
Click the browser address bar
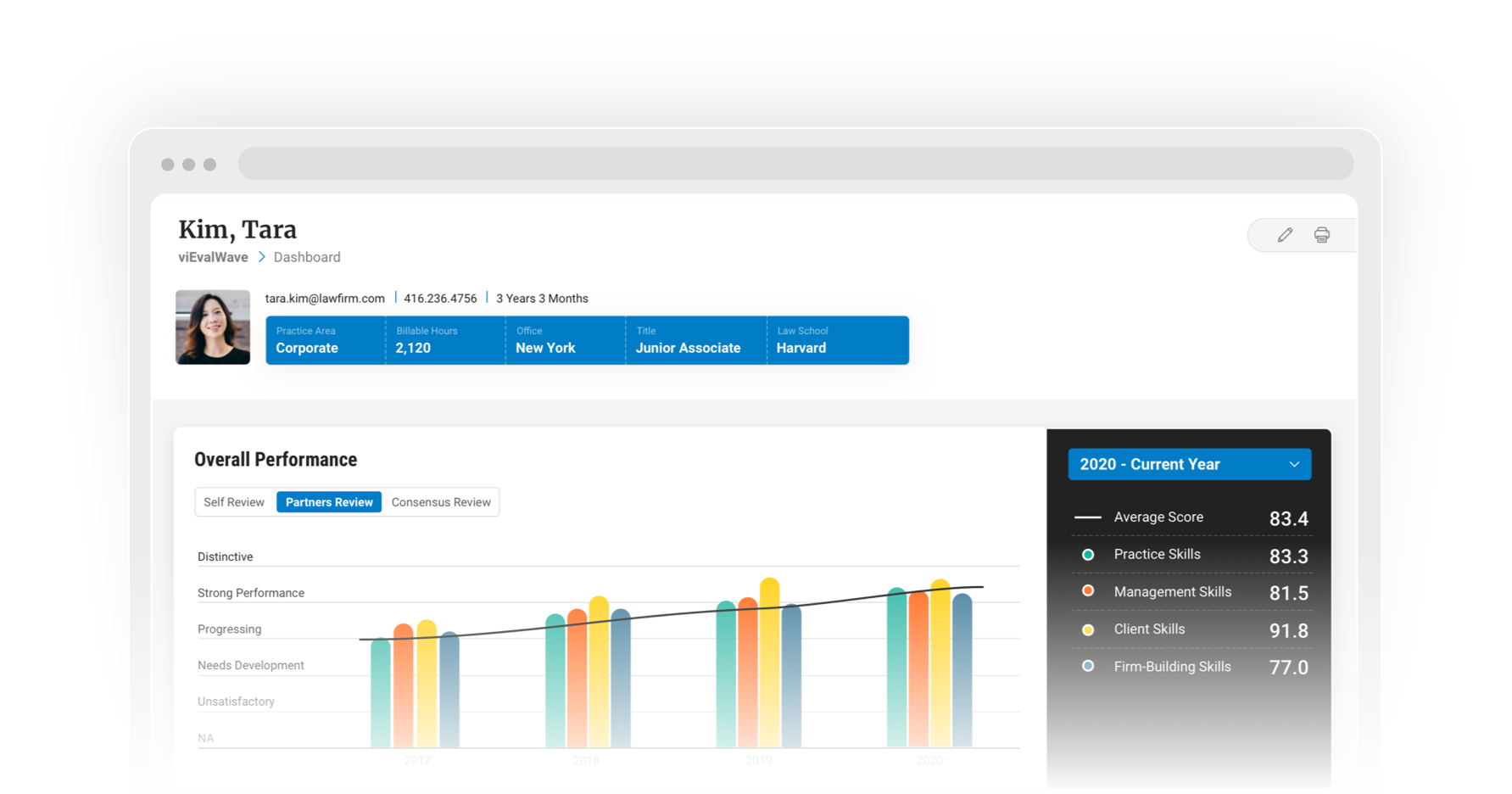point(795,163)
